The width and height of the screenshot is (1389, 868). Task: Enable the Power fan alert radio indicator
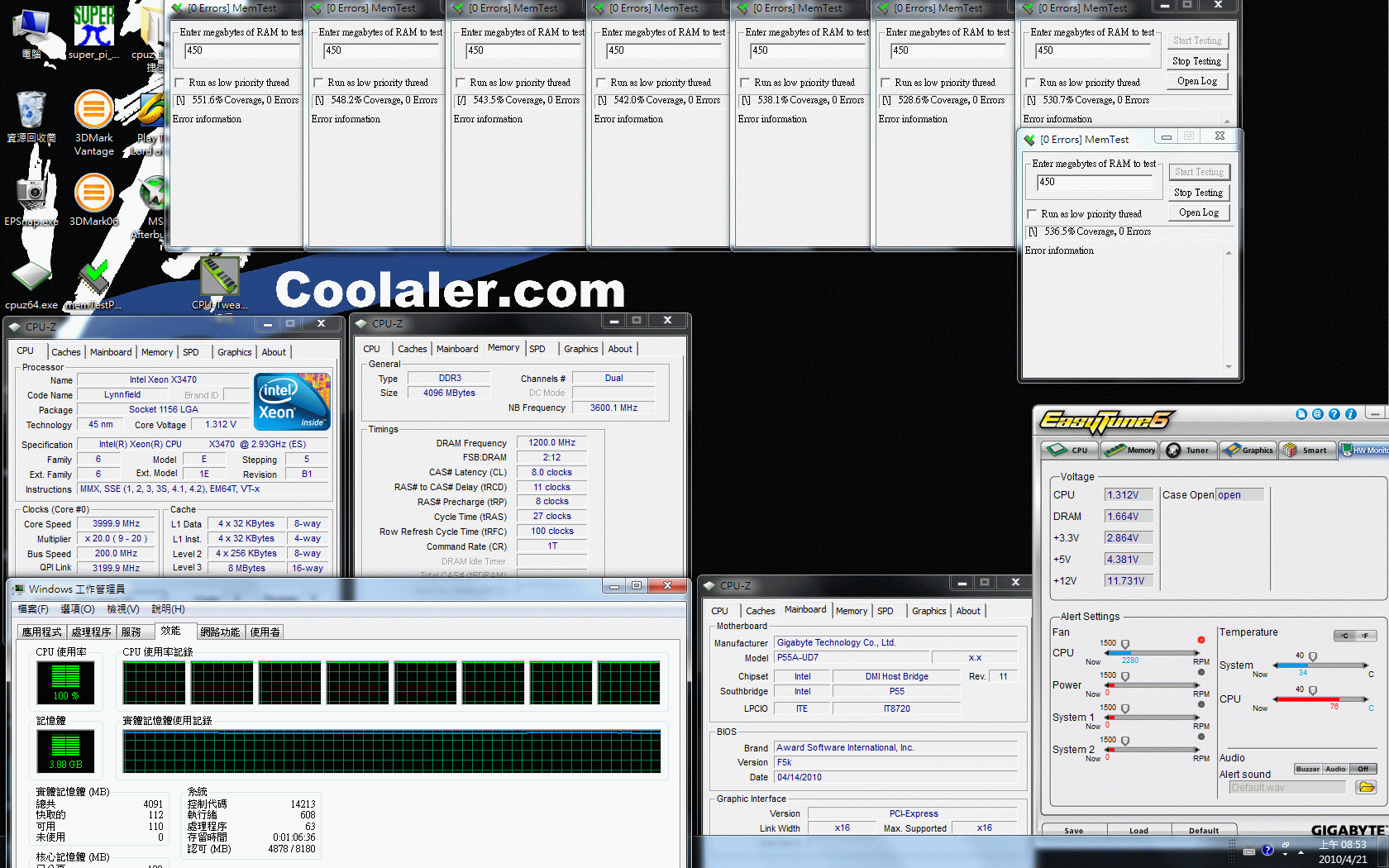point(1200,672)
